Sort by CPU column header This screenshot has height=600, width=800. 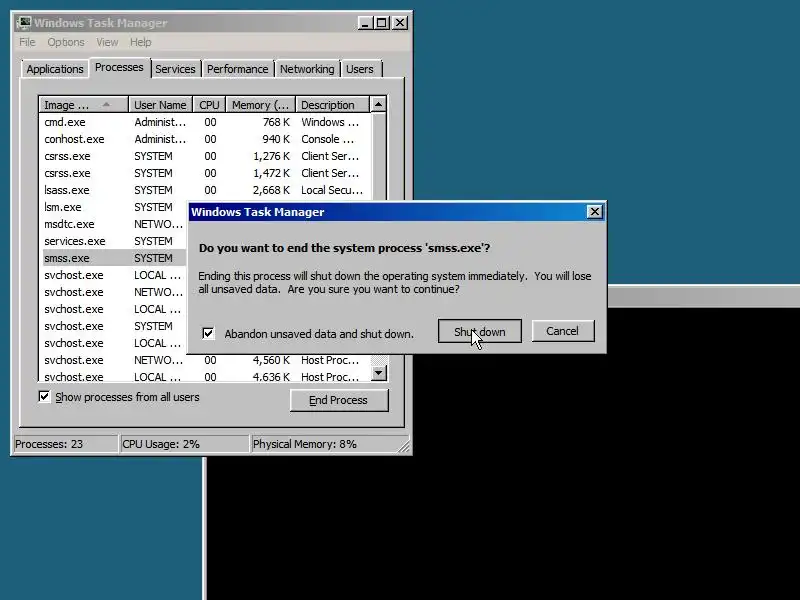[209, 105]
